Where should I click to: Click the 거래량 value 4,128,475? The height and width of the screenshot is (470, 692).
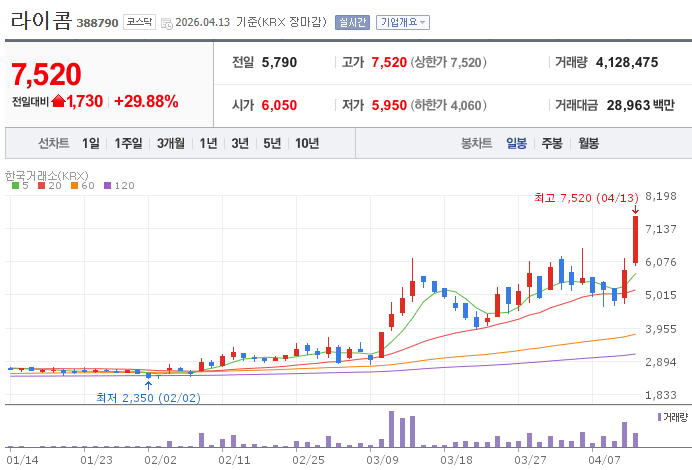click(x=627, y=63)
